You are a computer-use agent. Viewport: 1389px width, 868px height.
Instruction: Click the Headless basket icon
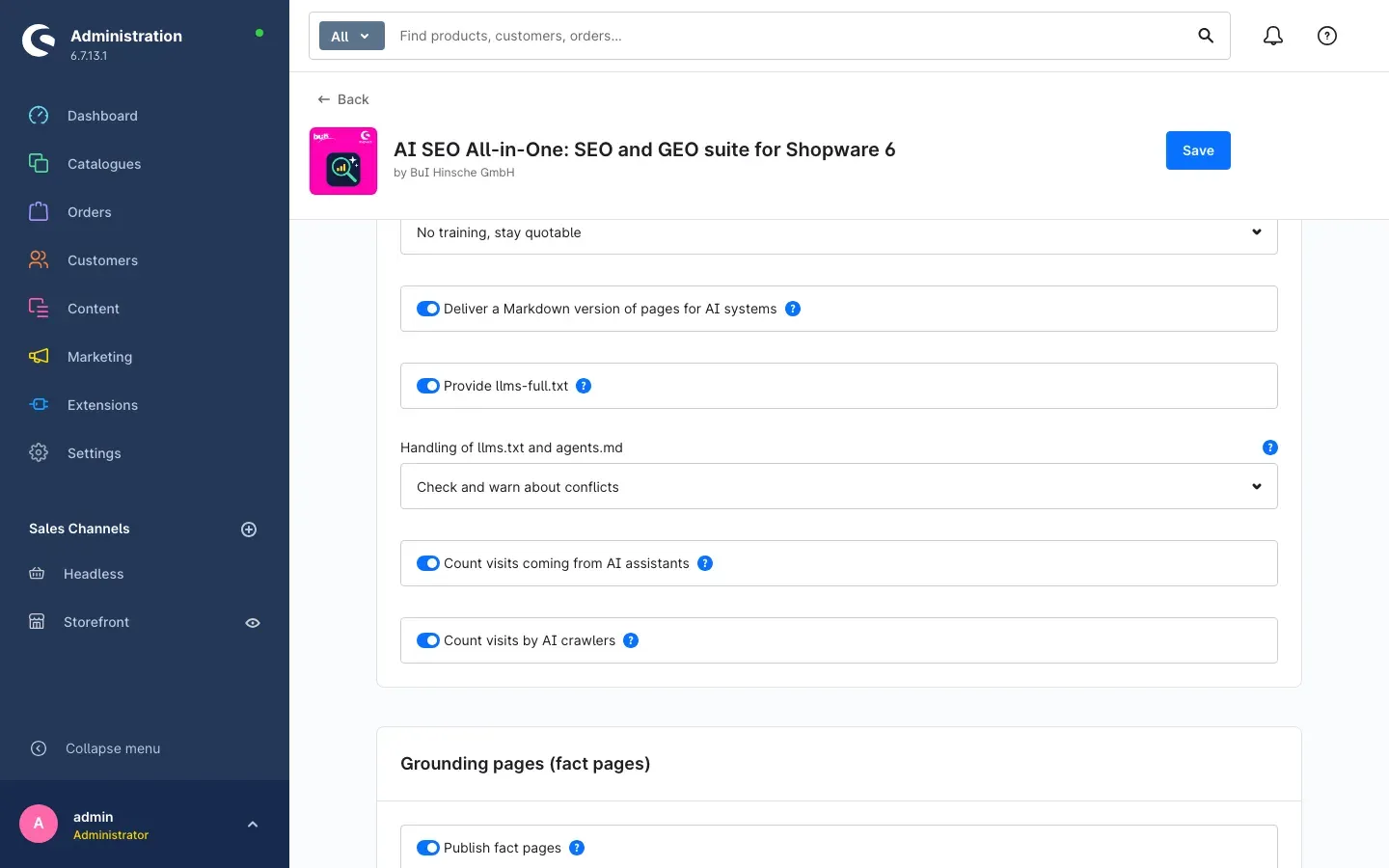(x=37, y=574)
